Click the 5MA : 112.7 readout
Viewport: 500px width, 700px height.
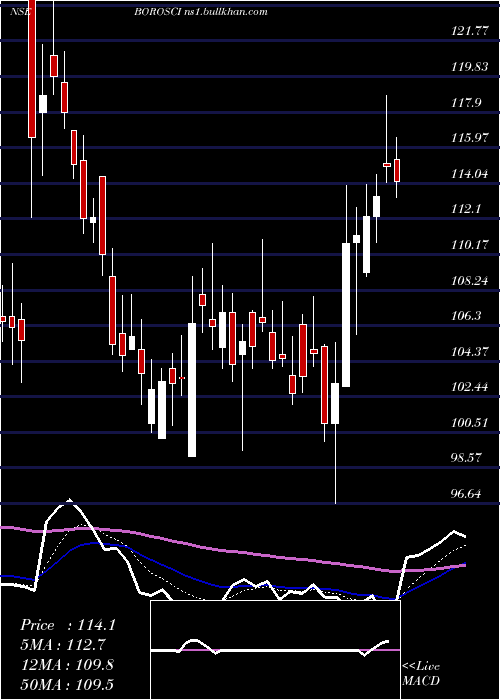pos(63,645)
